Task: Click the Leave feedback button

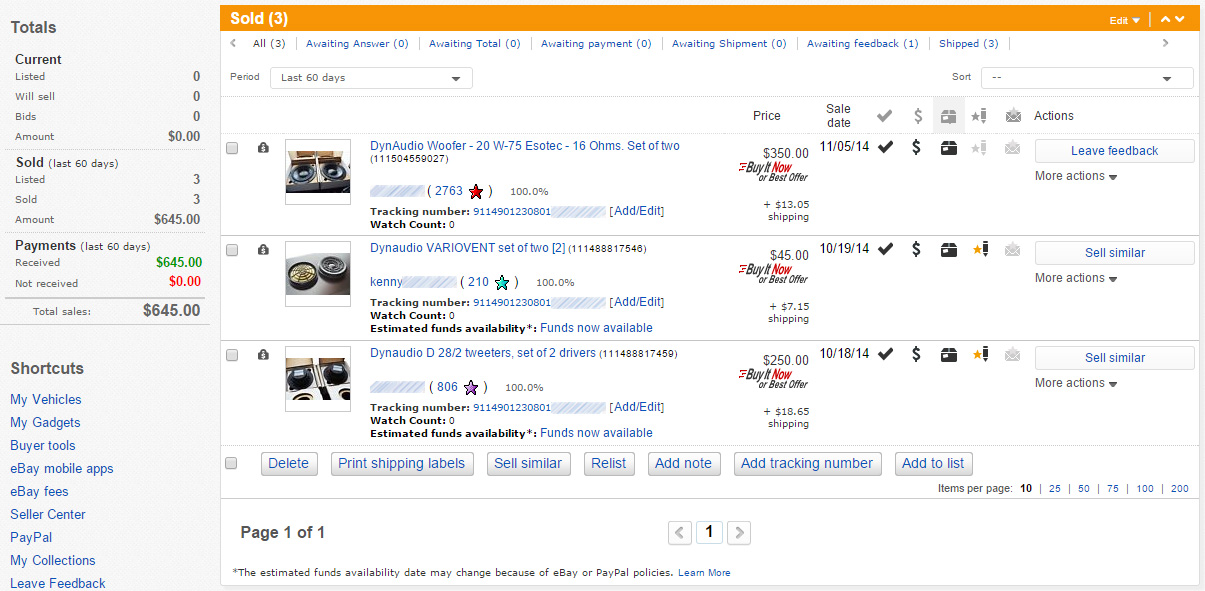Action: pos(1114,151)
